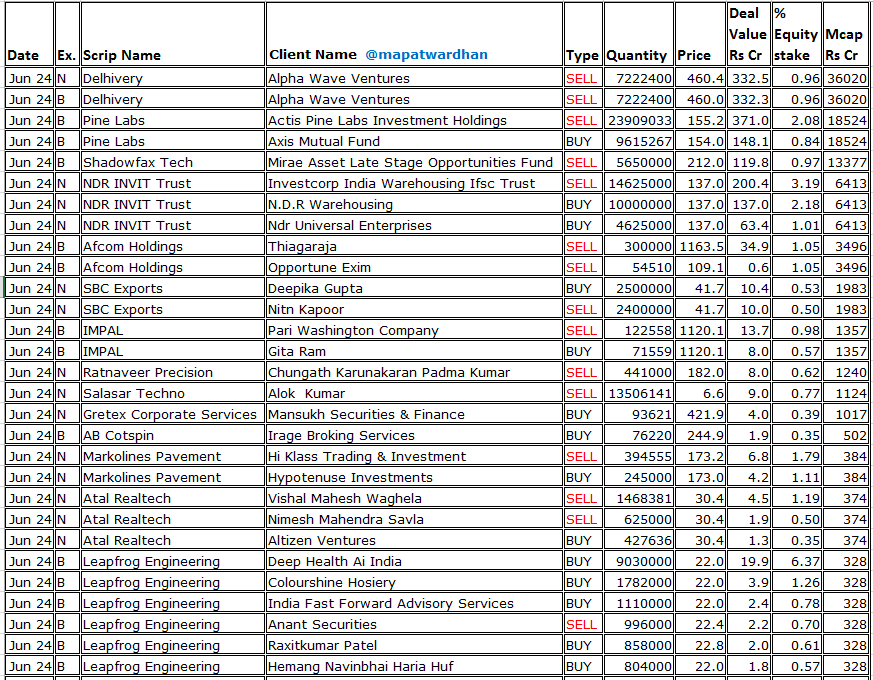Click the Nitn Kapoor client cell
Image resolution: width=873 pixels, height=680 pixels.
[414, 309]
